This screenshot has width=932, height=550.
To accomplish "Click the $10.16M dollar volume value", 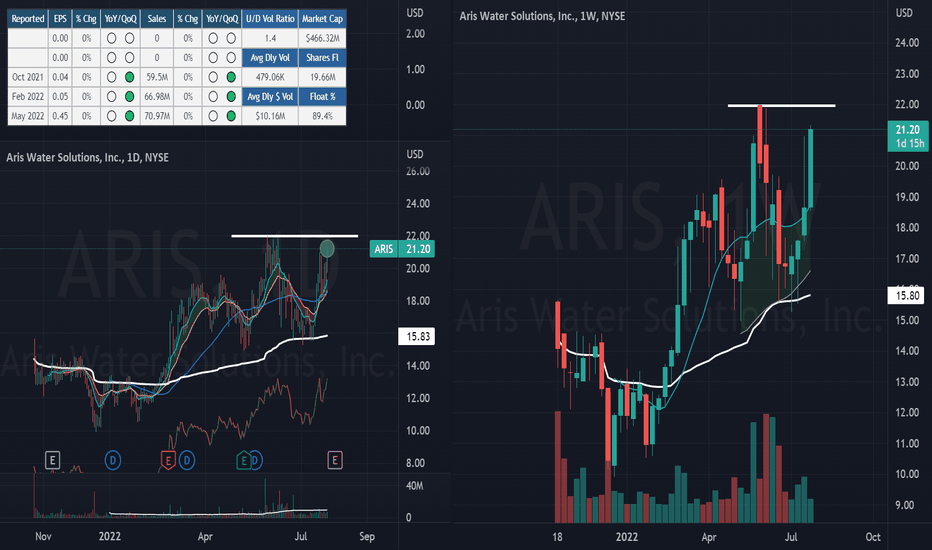I will pyautogui.click(x=270, y=116).
